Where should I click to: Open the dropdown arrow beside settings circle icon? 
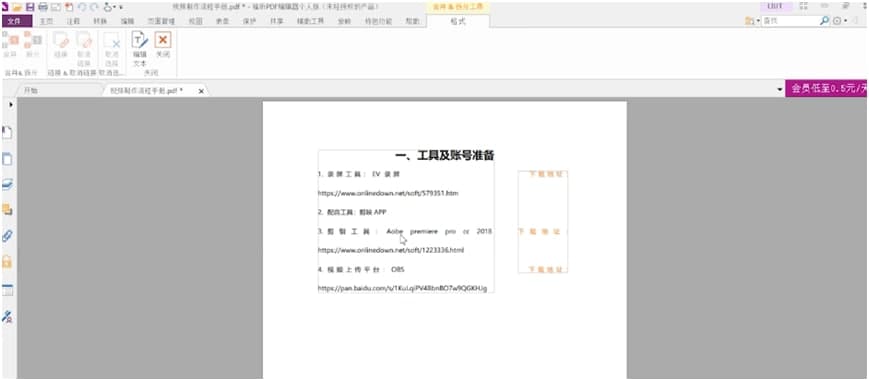pos(846,21)
